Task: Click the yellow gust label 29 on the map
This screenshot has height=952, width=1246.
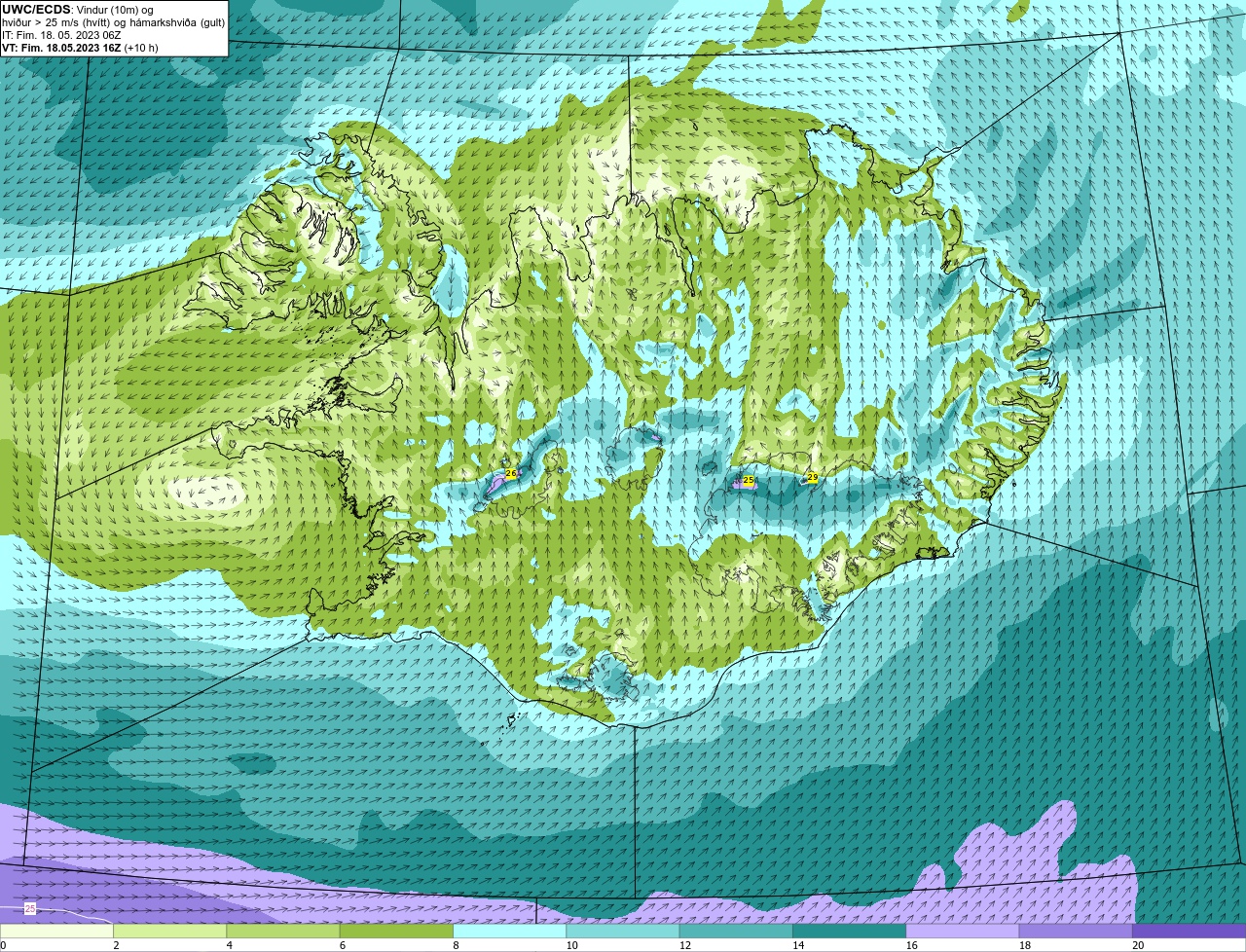Action: (x=812, y=477)
